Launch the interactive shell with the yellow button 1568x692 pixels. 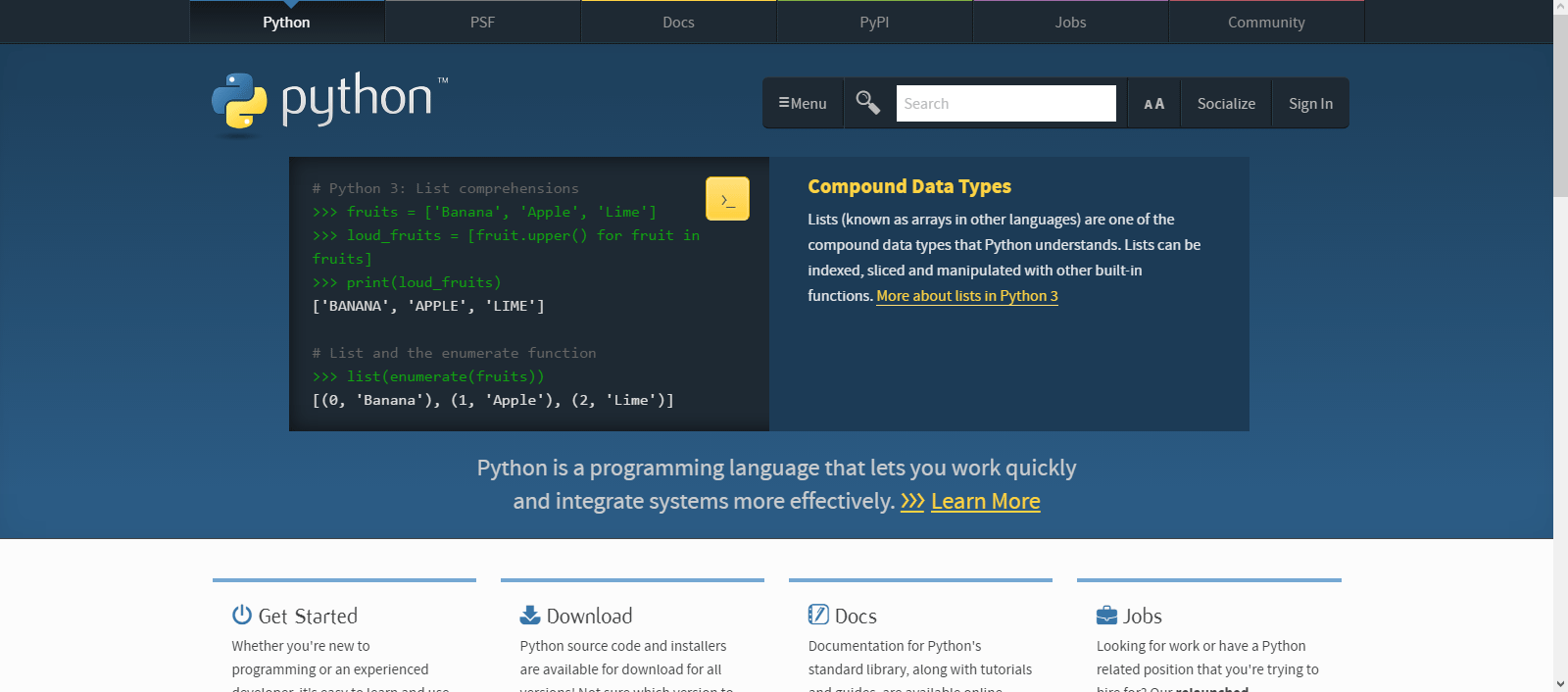(x=727, y=199)
